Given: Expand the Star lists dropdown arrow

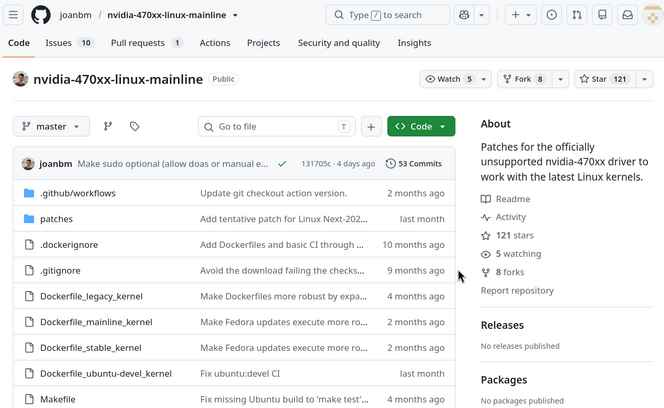Looking at the screenshot, I should (x=645, y=79).
